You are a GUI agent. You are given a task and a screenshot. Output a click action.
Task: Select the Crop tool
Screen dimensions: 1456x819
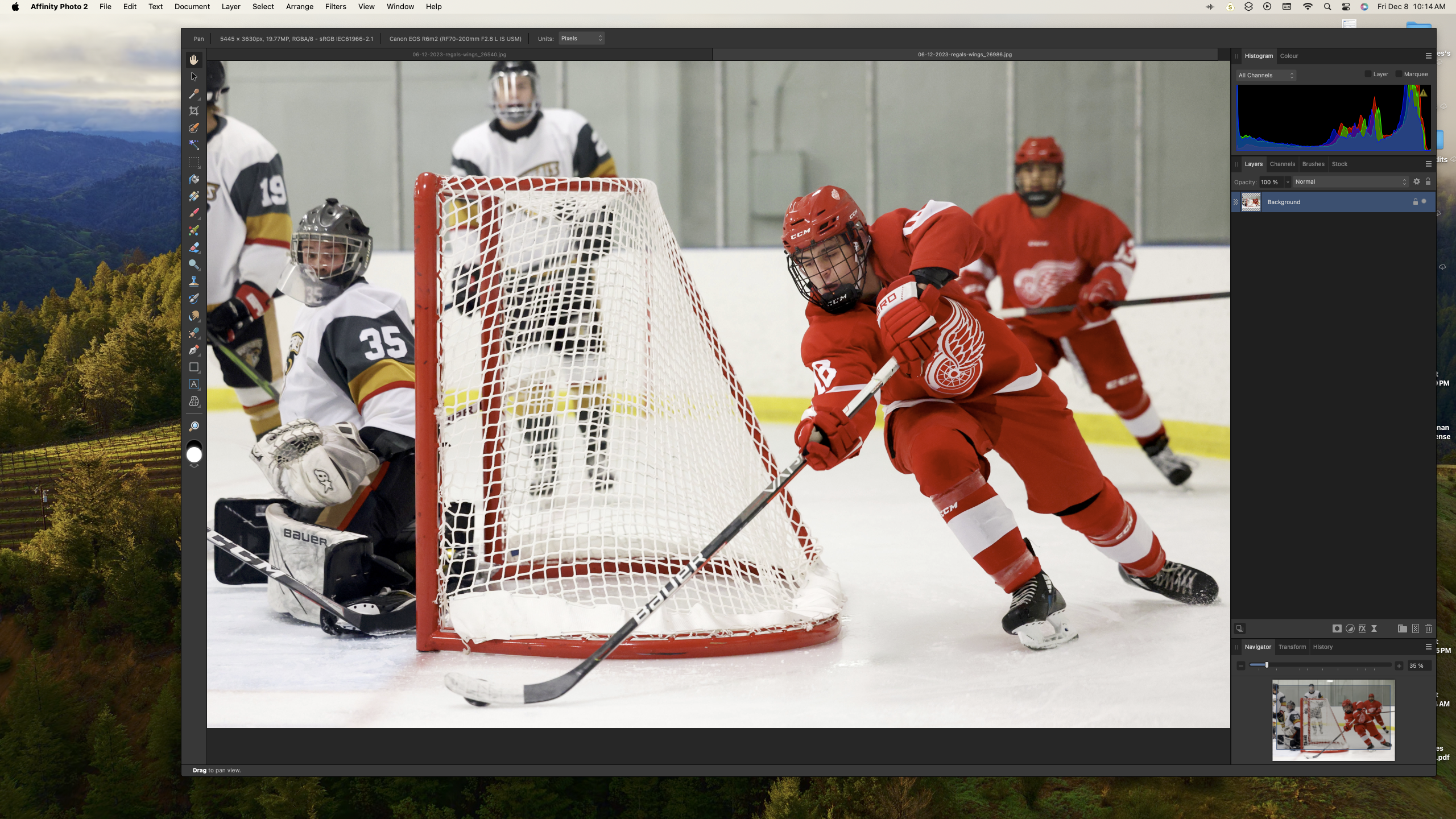[194, 111]
